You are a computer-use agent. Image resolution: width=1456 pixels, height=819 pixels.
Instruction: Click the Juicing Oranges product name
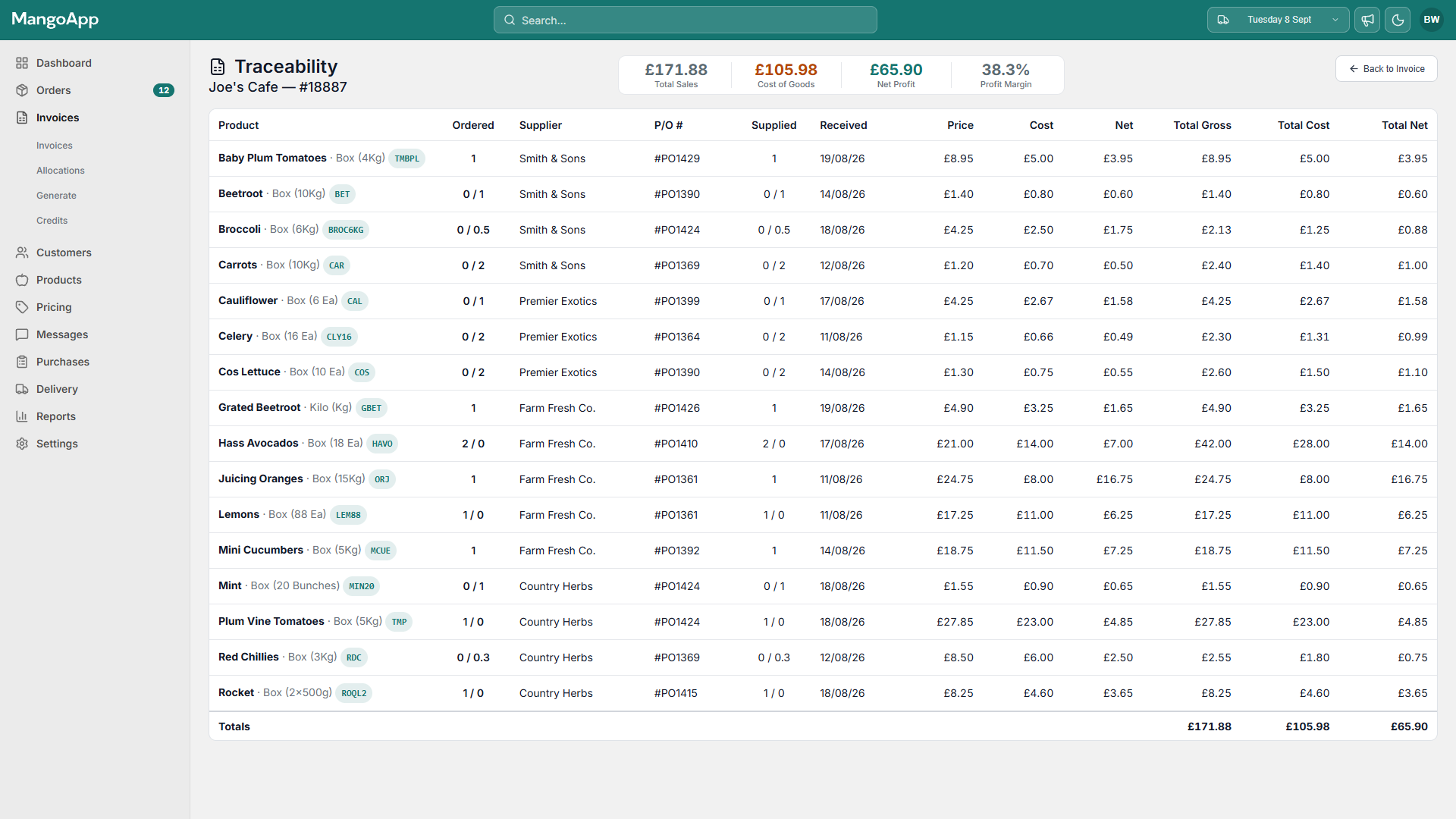tap(261, 479)
